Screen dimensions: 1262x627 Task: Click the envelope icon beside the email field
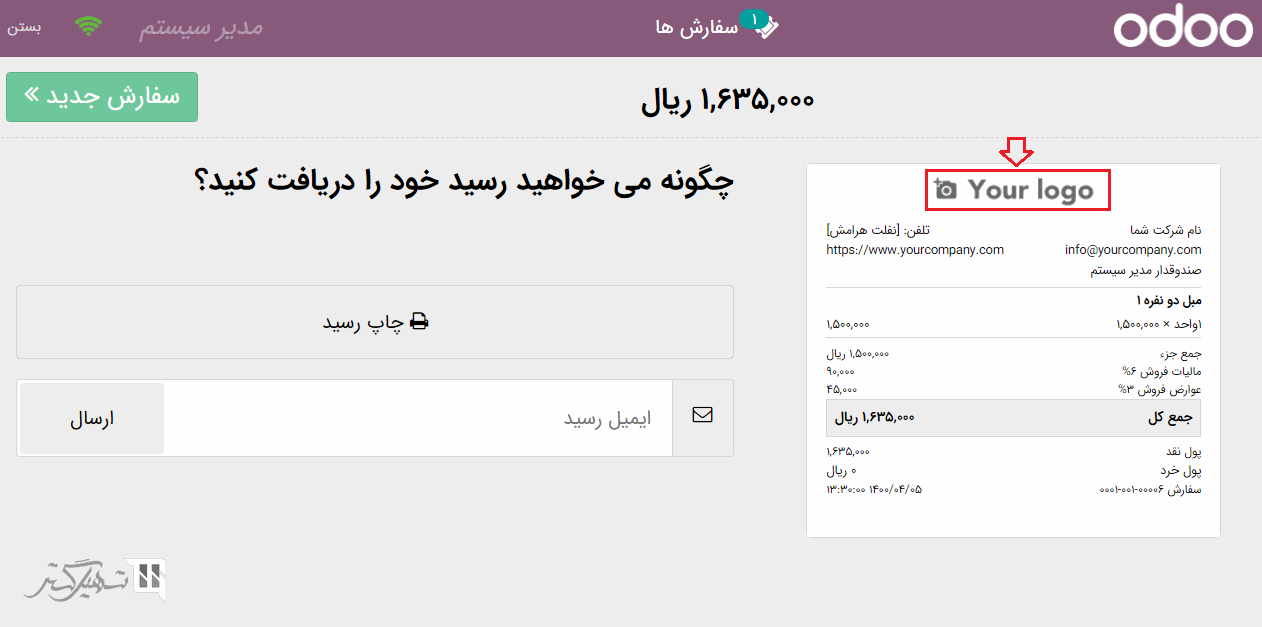[702, 415]
